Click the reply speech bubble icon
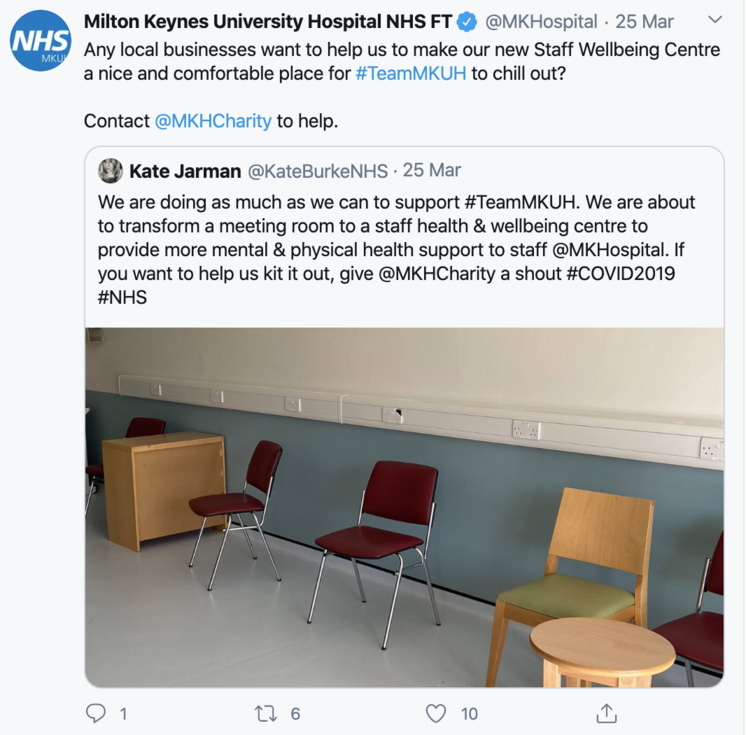 (x=96, y=713)
